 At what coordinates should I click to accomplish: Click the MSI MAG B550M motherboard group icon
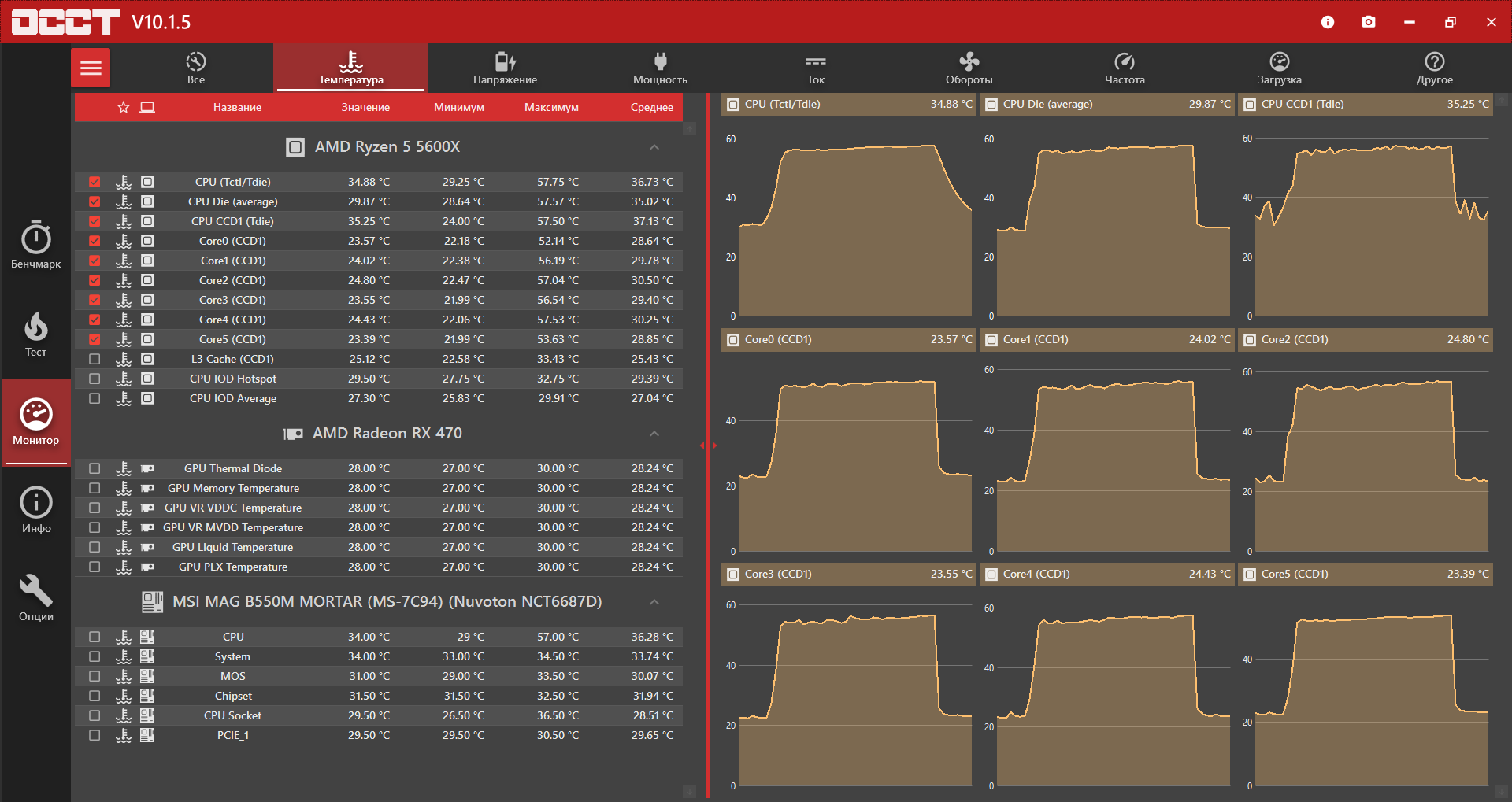152,602
